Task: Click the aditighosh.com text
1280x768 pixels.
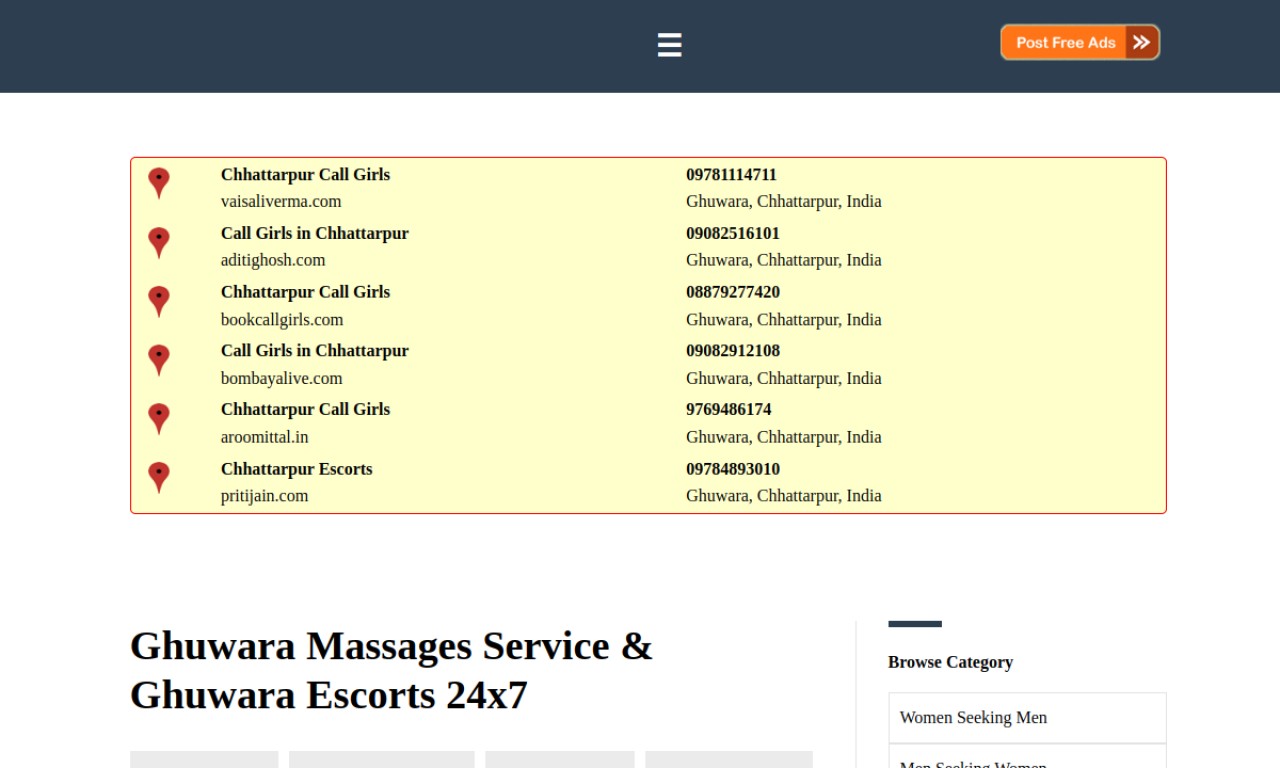Action: click(273, 260)
